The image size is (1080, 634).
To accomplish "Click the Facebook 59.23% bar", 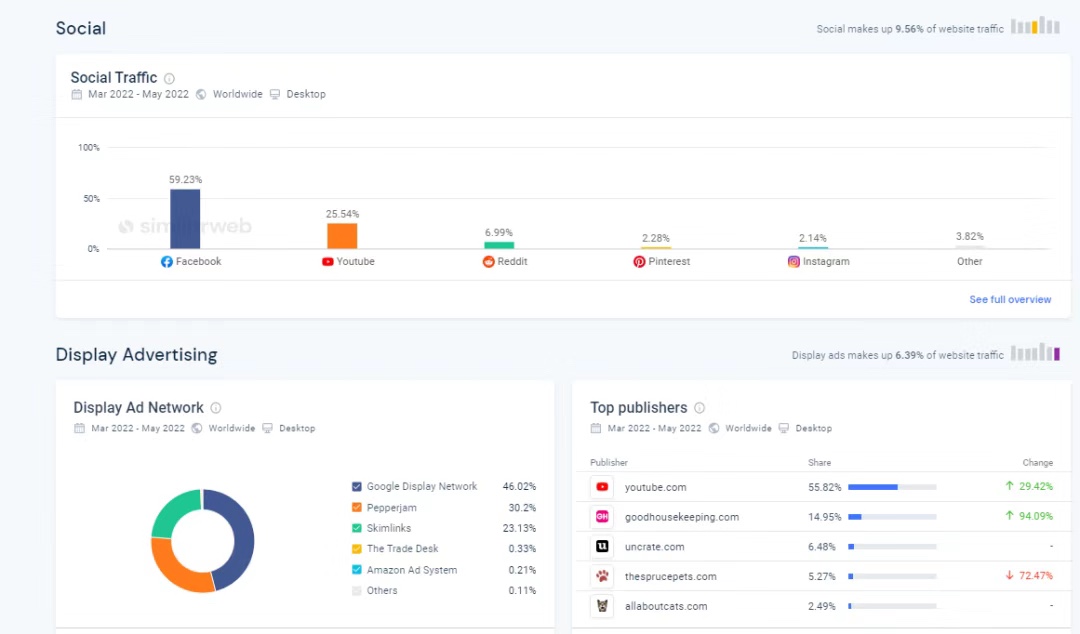I will [185, 219].
